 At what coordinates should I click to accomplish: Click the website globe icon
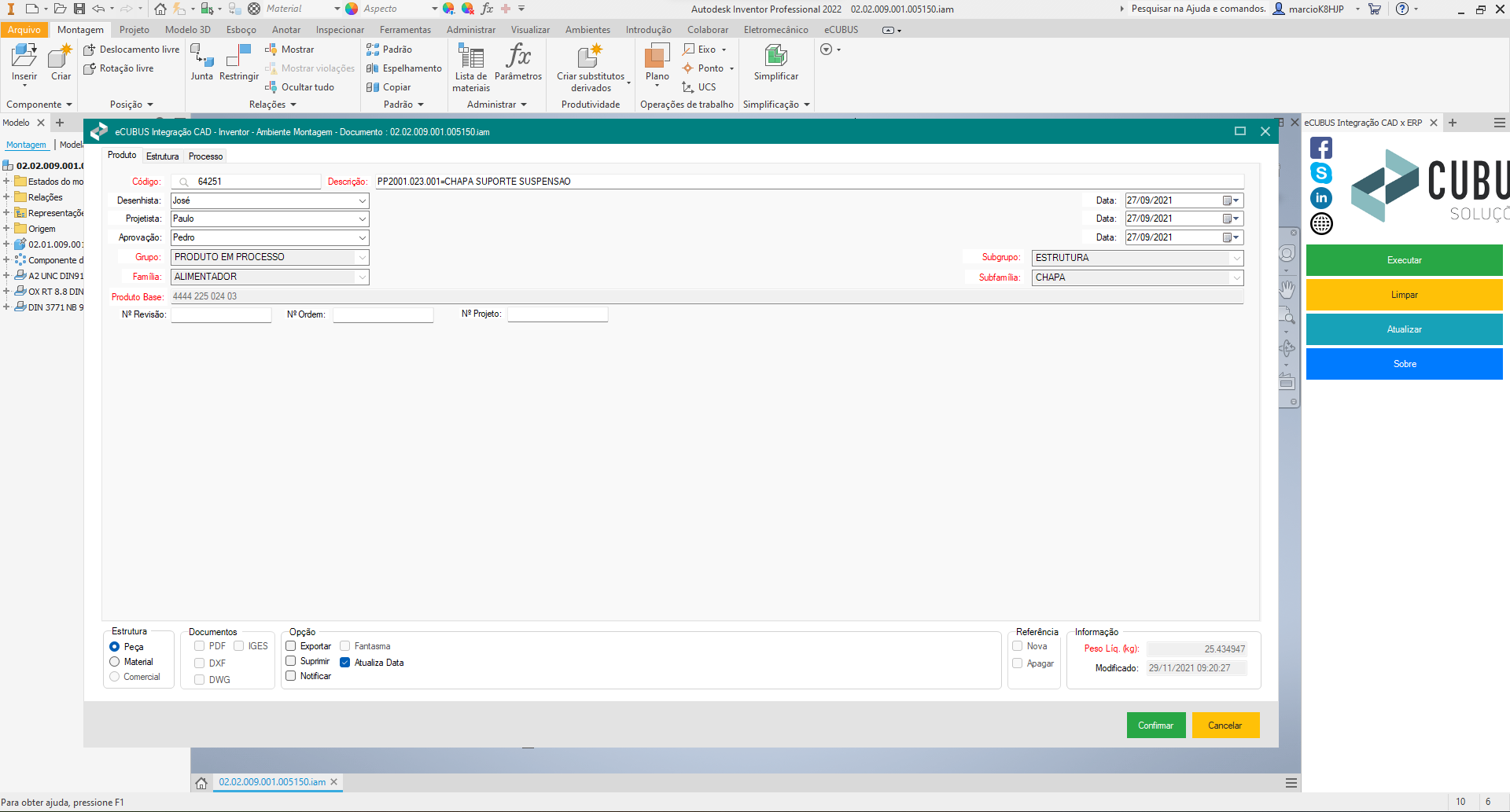pos(1321,224)
